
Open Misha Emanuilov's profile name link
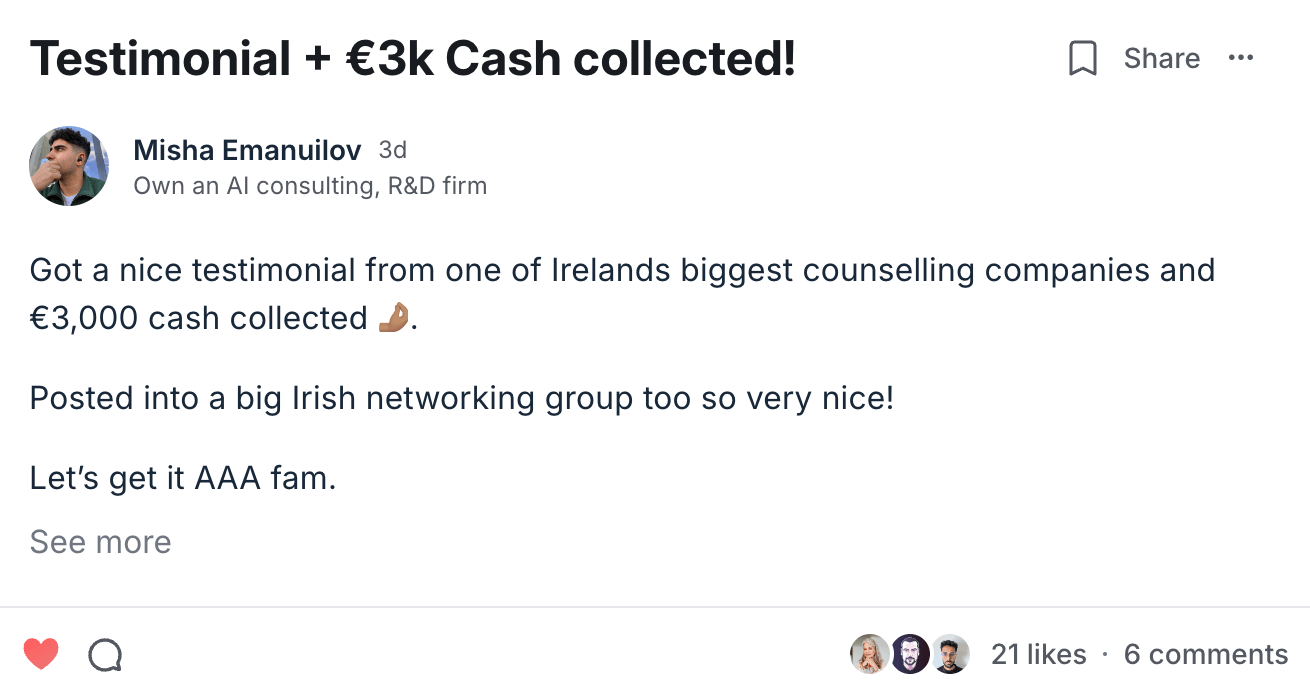(247, 151)
